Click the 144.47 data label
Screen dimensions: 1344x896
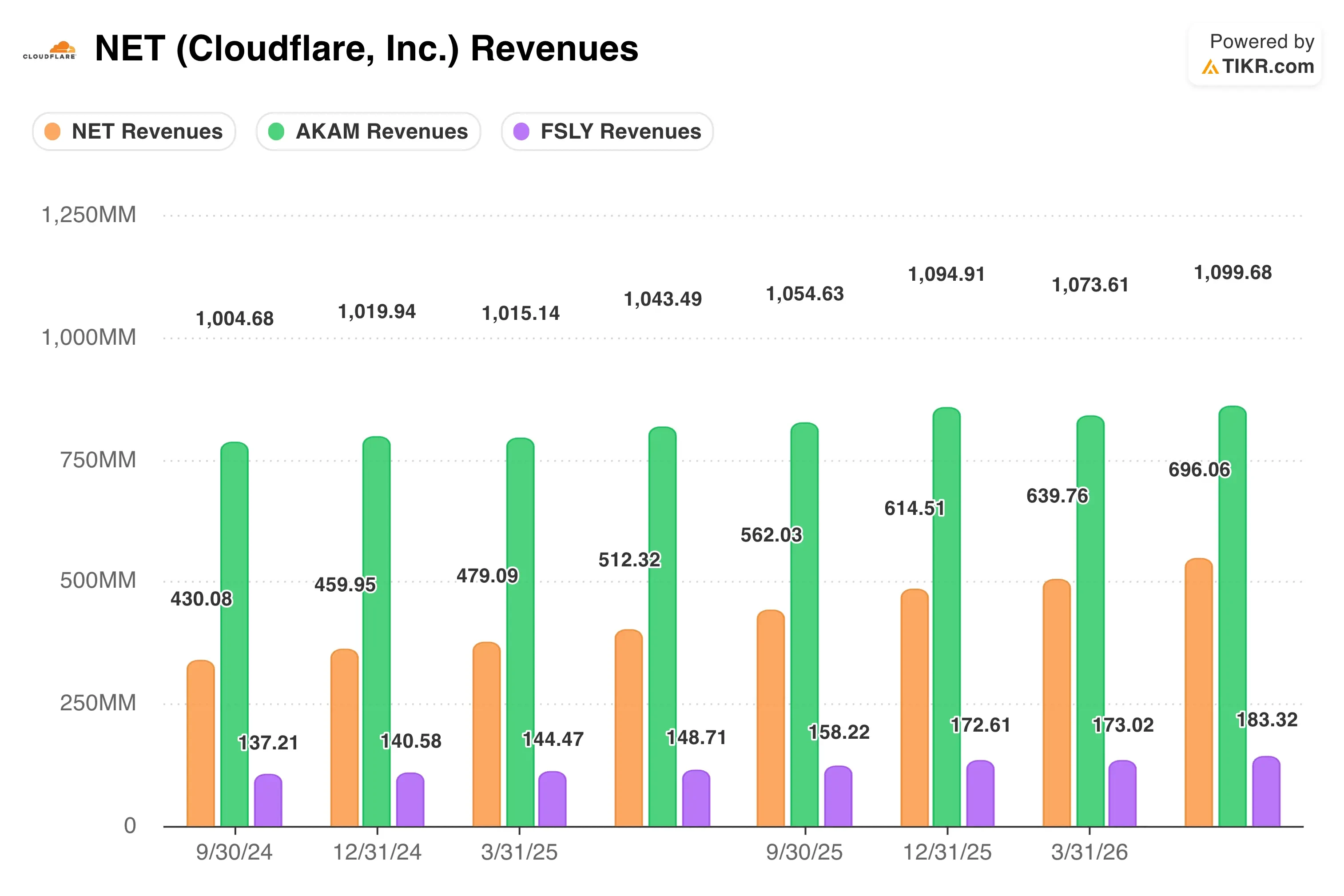click(x=553, y=740)
